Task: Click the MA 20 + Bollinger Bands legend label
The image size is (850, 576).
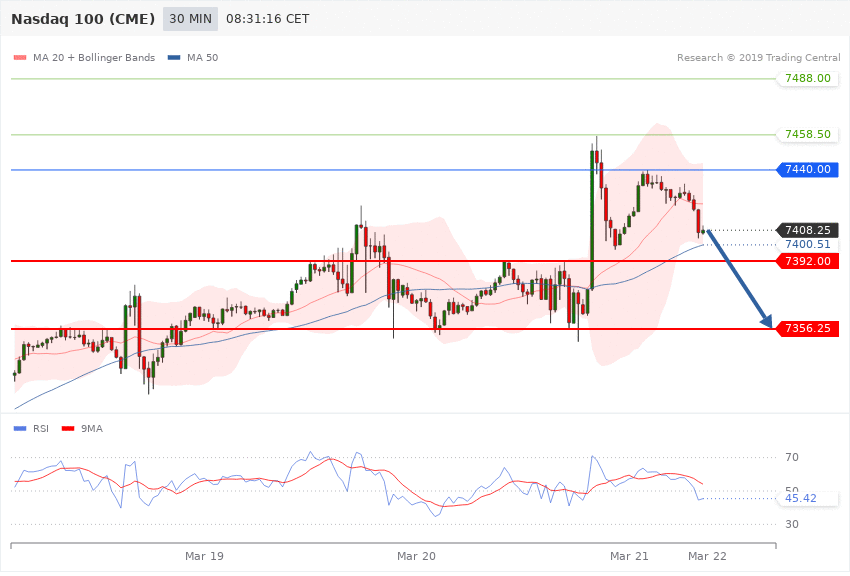Action: pyautogui.click(x=94, y=57)
